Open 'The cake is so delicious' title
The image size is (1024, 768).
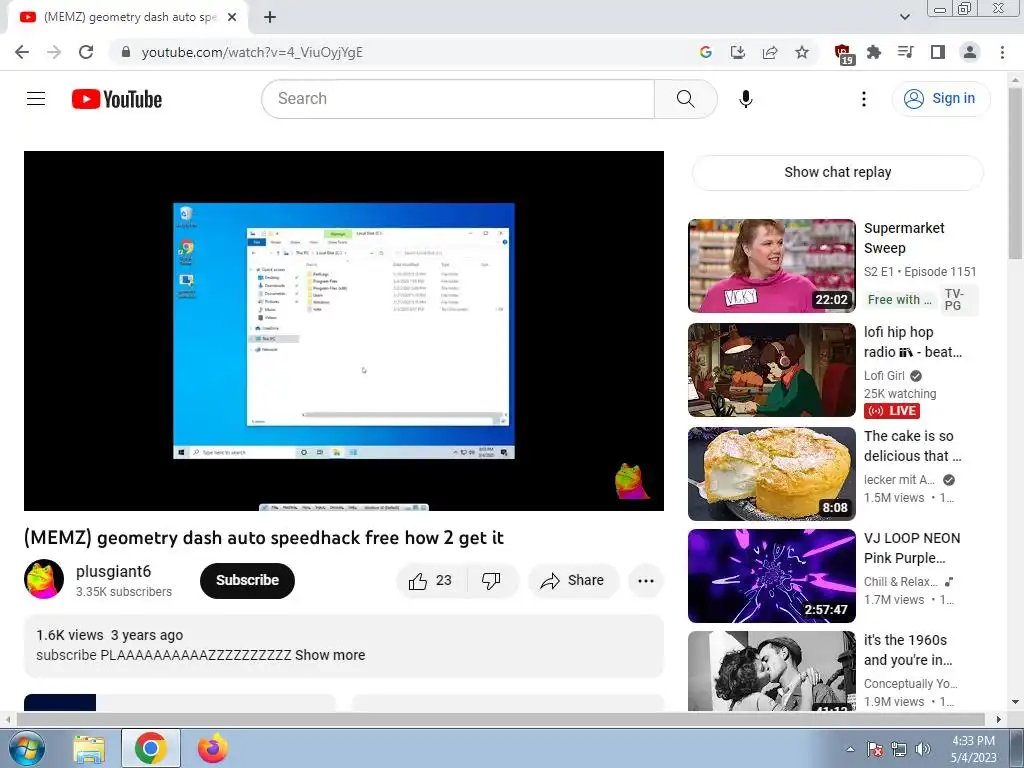(x=912, y=446)
